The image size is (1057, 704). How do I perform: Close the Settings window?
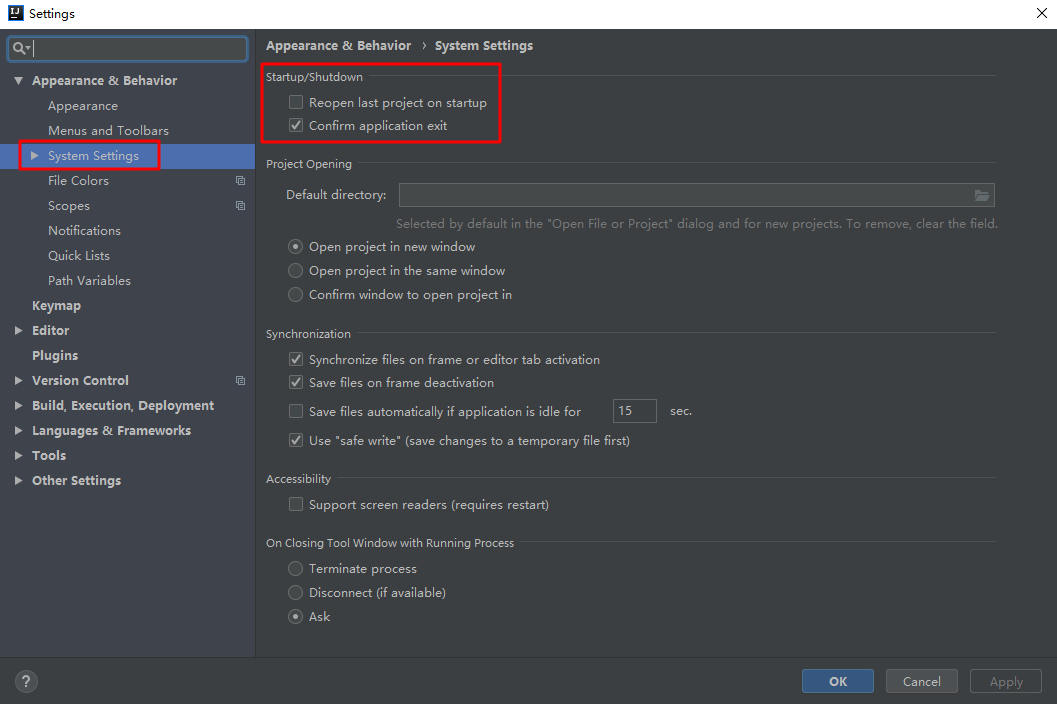point(1041,13)
